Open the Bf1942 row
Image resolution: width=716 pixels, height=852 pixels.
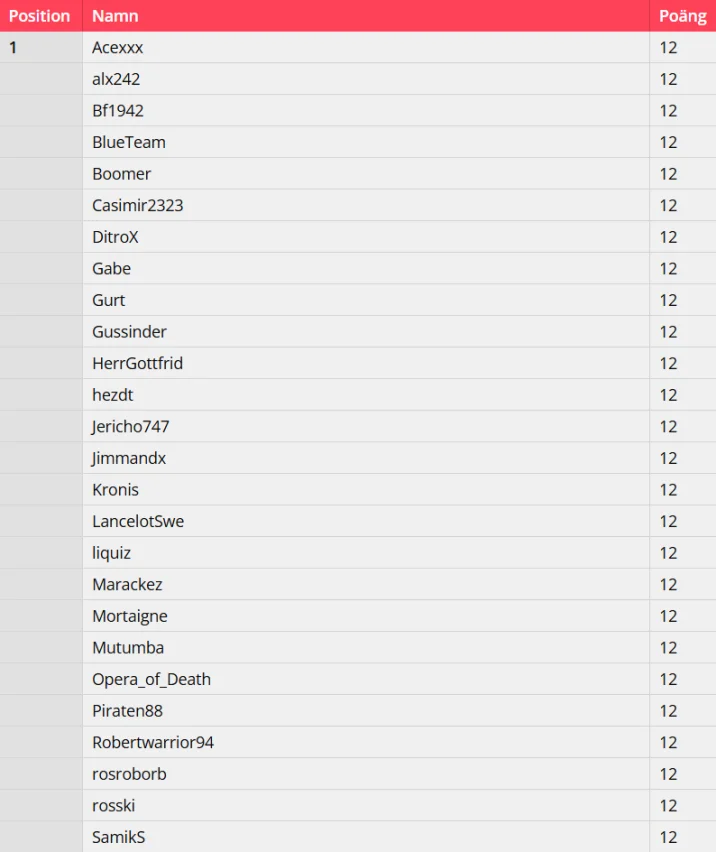[x=118, y=111]
